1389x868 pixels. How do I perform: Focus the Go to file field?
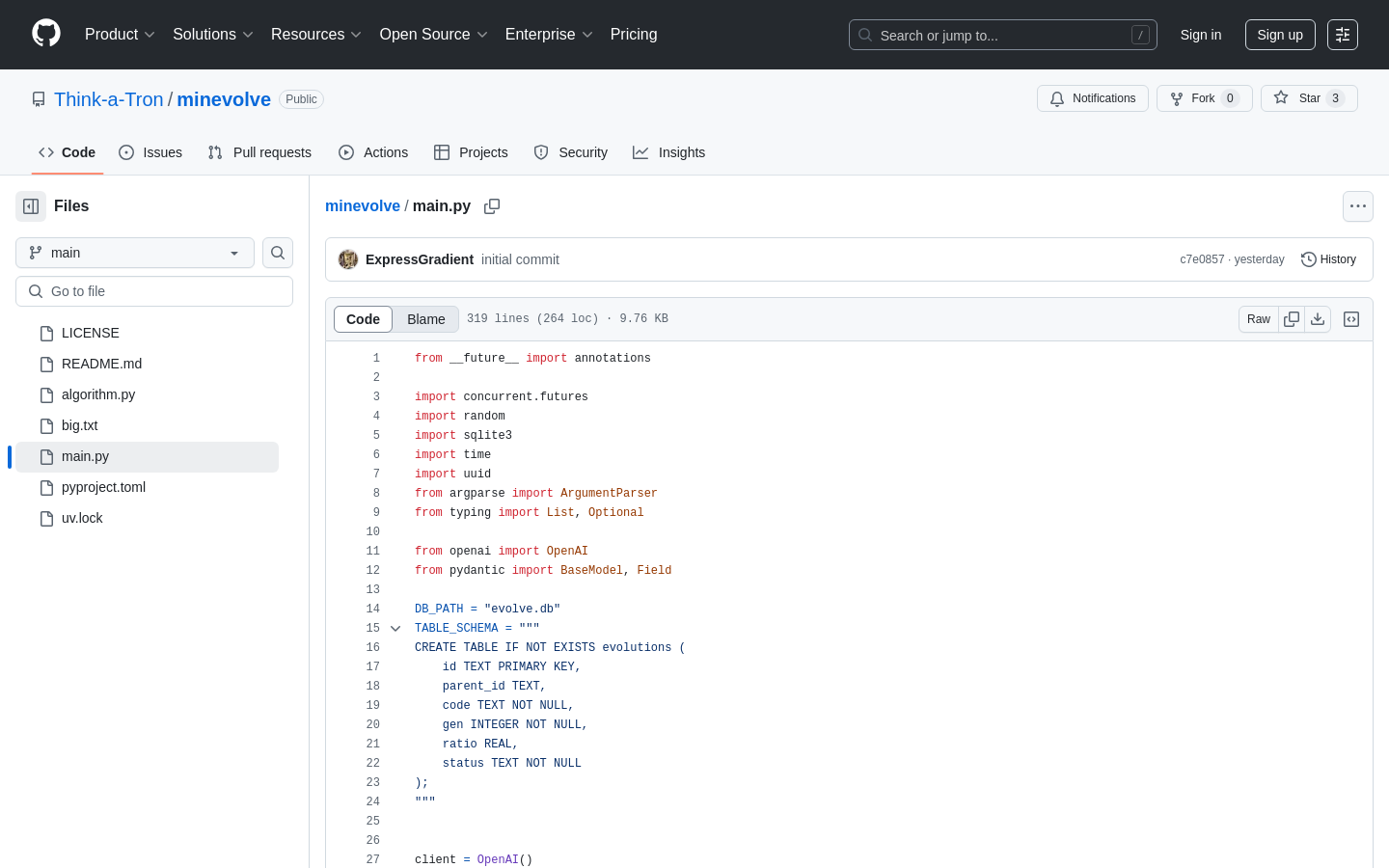pos(154,291)
